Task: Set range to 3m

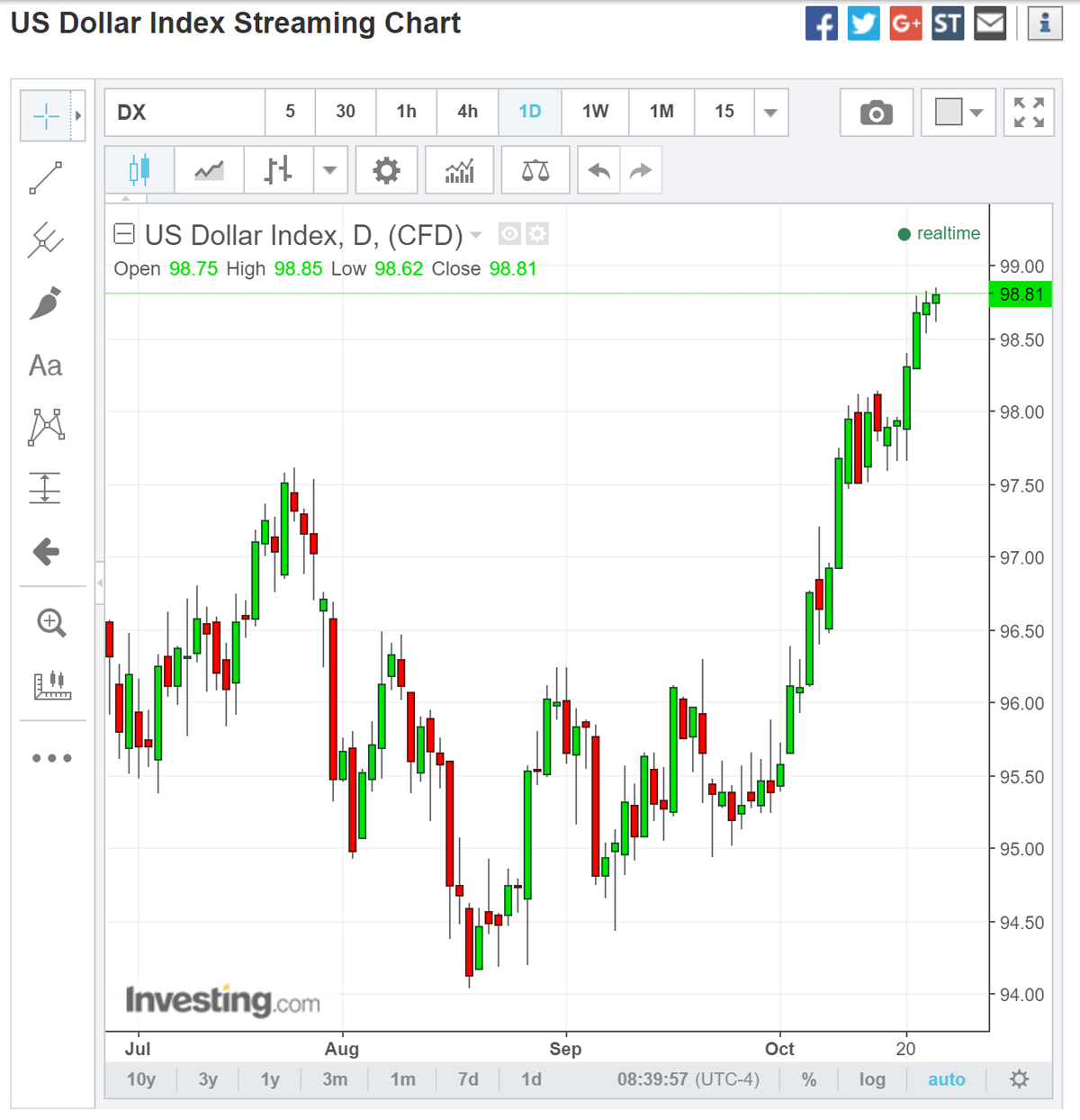Action: point(335,1079)
